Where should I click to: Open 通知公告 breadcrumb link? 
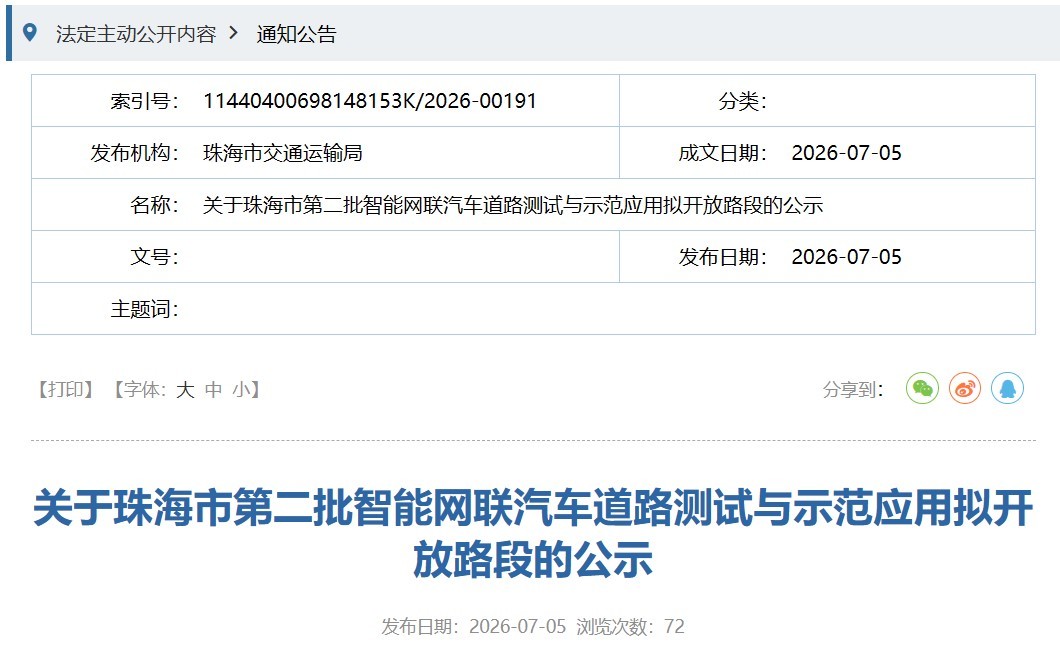296,34
